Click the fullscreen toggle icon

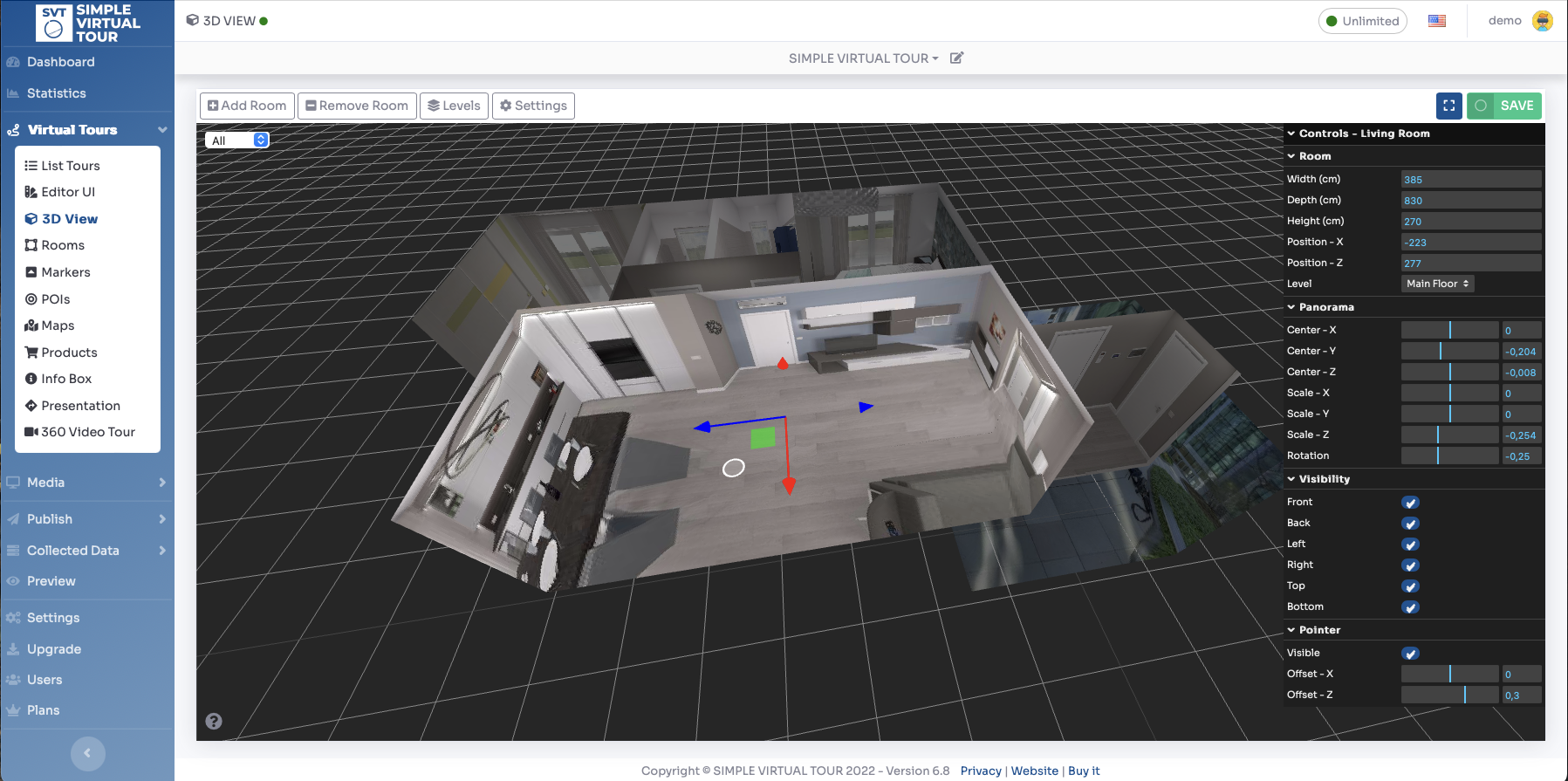pyautogui.click(x=1448, y=106)
